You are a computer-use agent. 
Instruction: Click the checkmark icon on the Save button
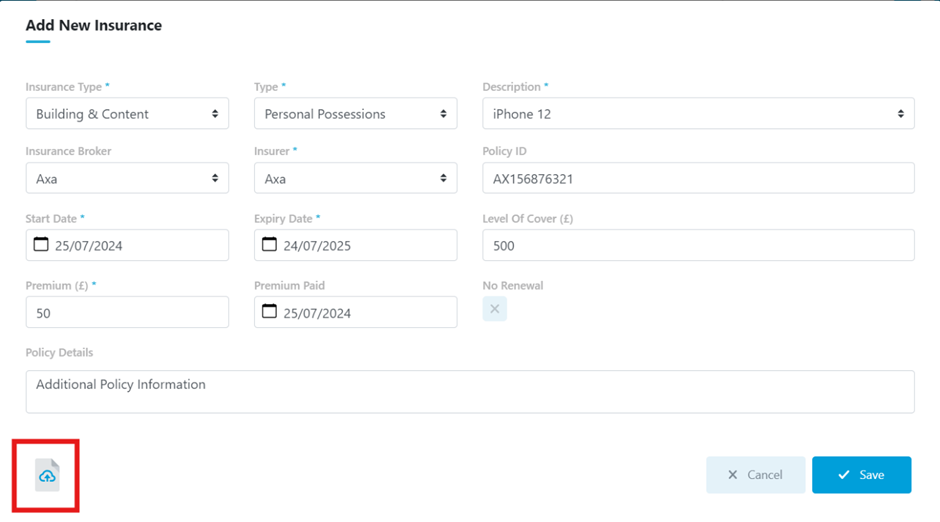(843, 475)
